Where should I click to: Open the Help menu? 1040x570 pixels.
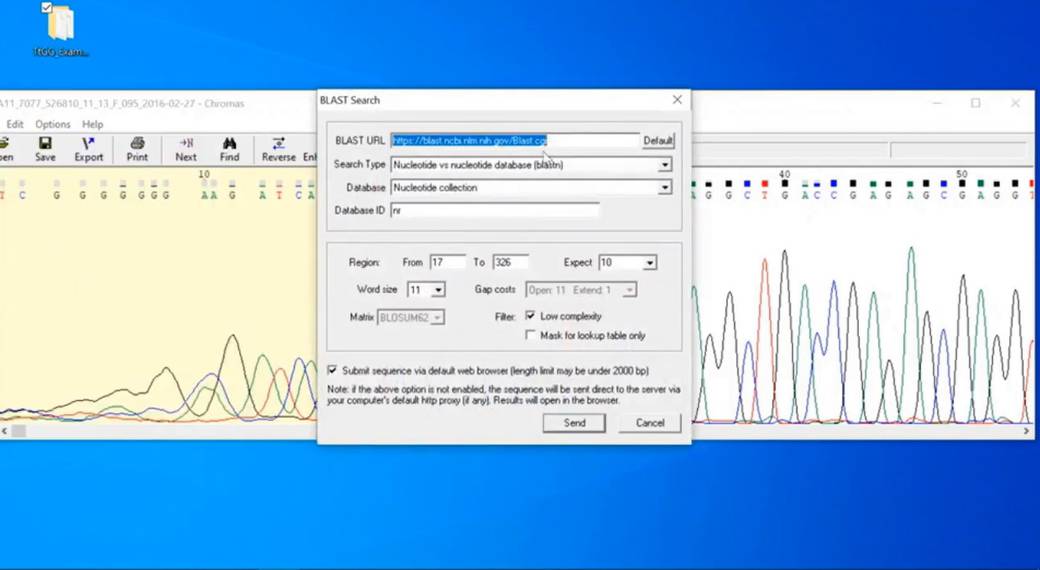[92, 124]
